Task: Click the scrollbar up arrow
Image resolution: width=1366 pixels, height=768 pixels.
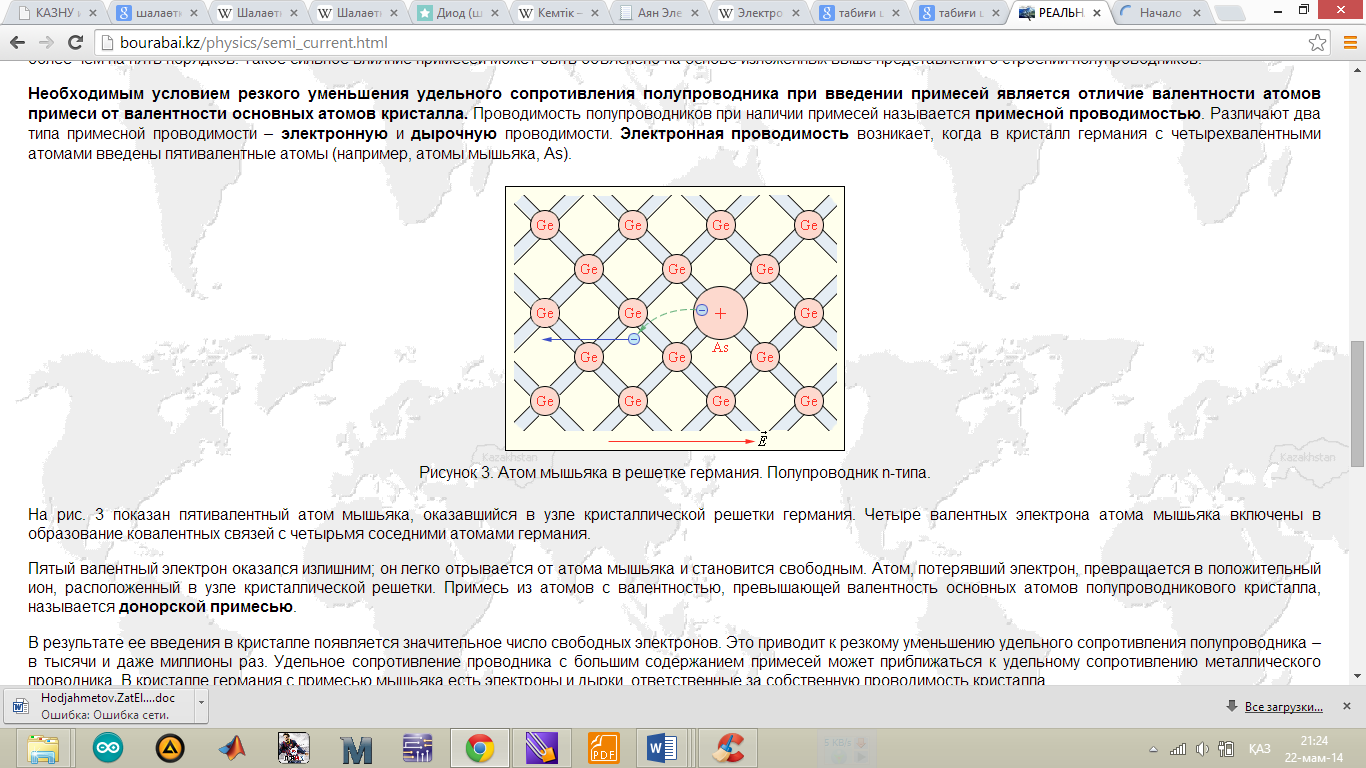Action: pyautogui.click(x=1357, y=70)
